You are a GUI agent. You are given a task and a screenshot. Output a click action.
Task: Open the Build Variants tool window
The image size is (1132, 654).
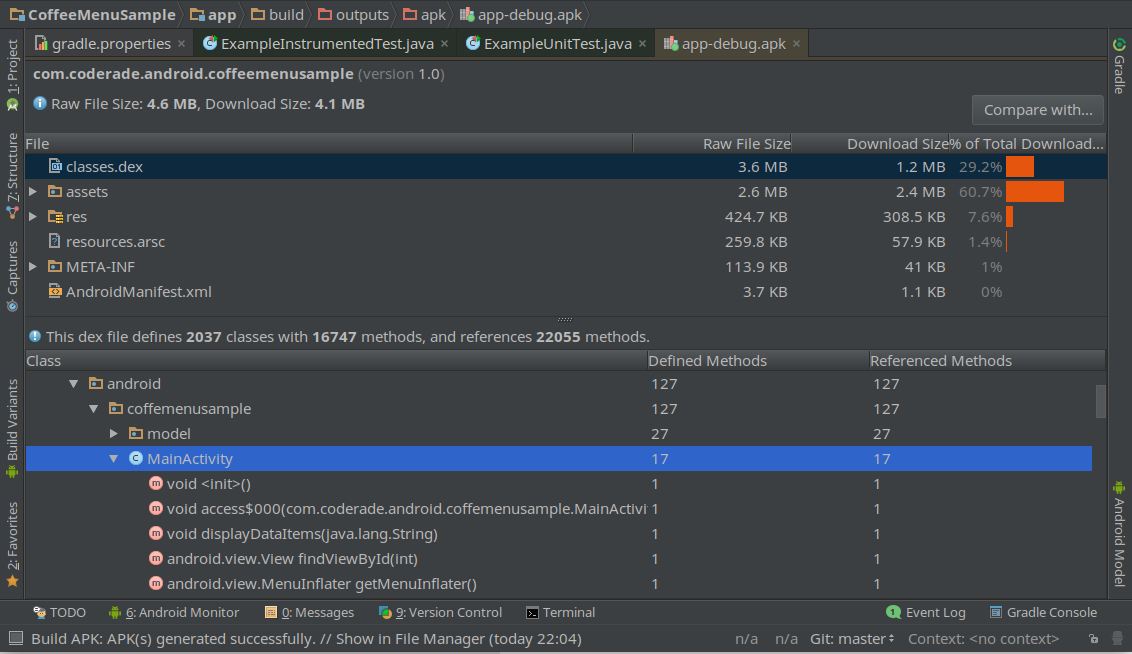[x=12, y=429]
